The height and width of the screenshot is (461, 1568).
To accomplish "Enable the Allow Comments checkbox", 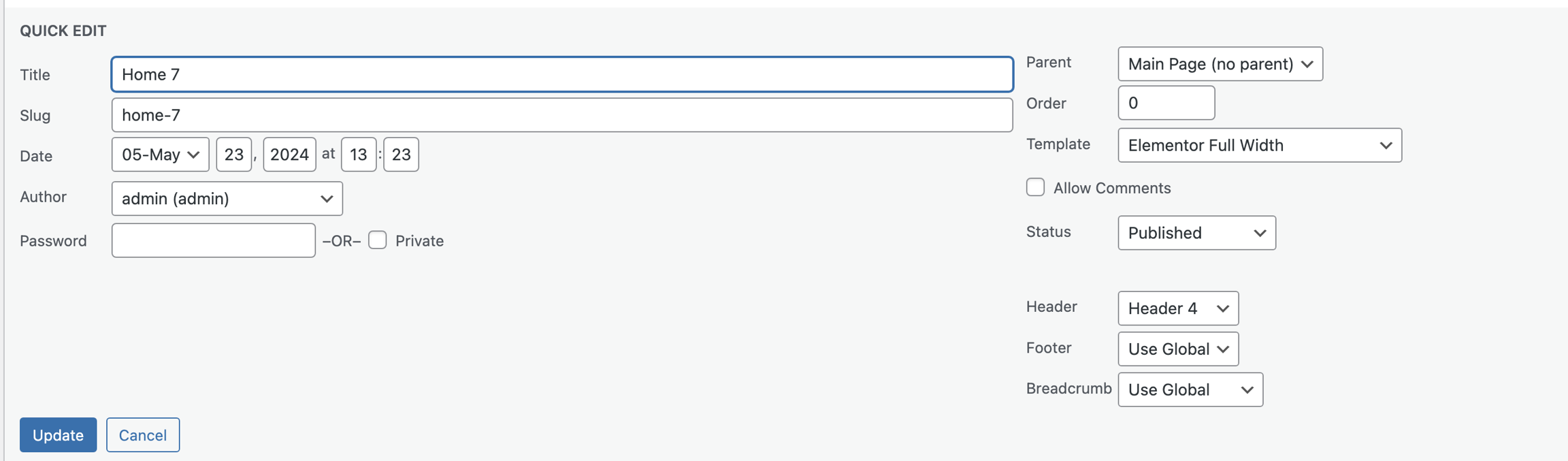I will (1035, 187).
